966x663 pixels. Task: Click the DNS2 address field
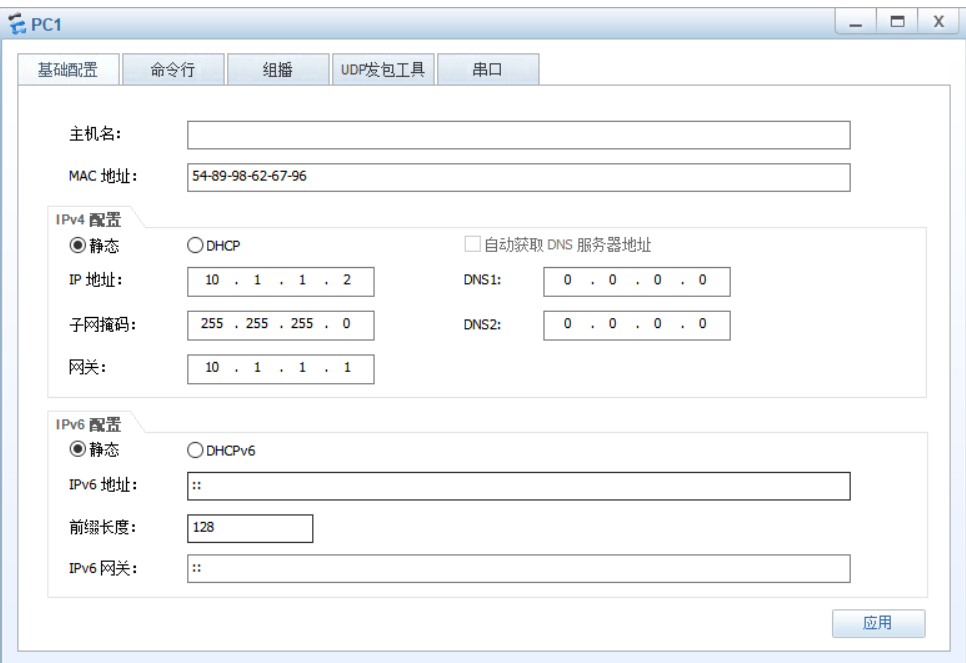(x=637, y=325)
